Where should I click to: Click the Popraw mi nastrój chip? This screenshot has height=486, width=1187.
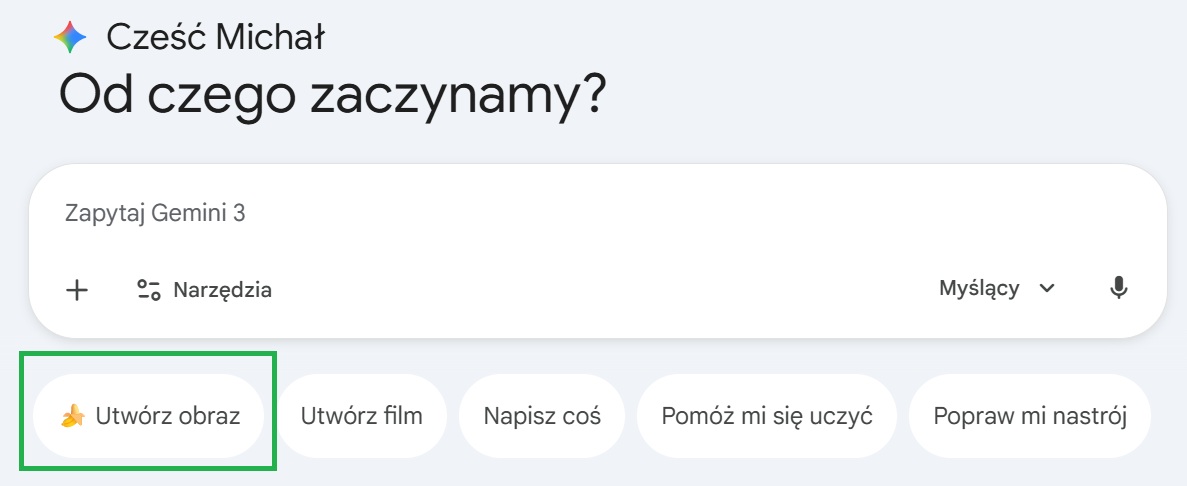click(x=1030, y=416)
